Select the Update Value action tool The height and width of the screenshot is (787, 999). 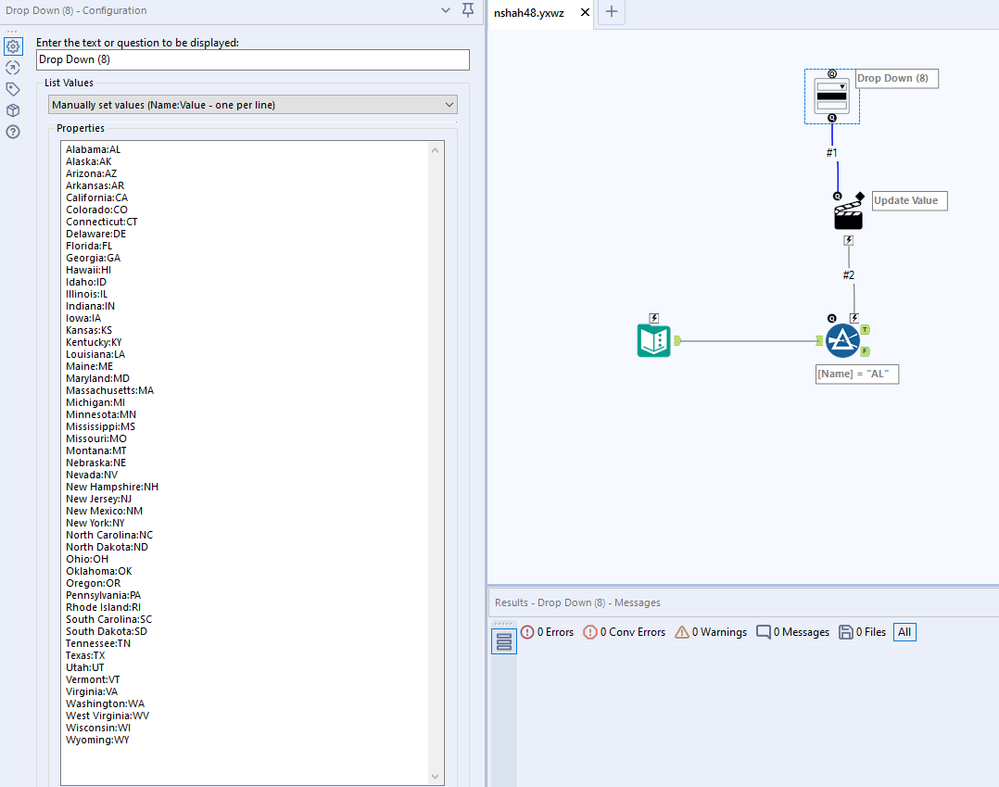tap(849, 215)
